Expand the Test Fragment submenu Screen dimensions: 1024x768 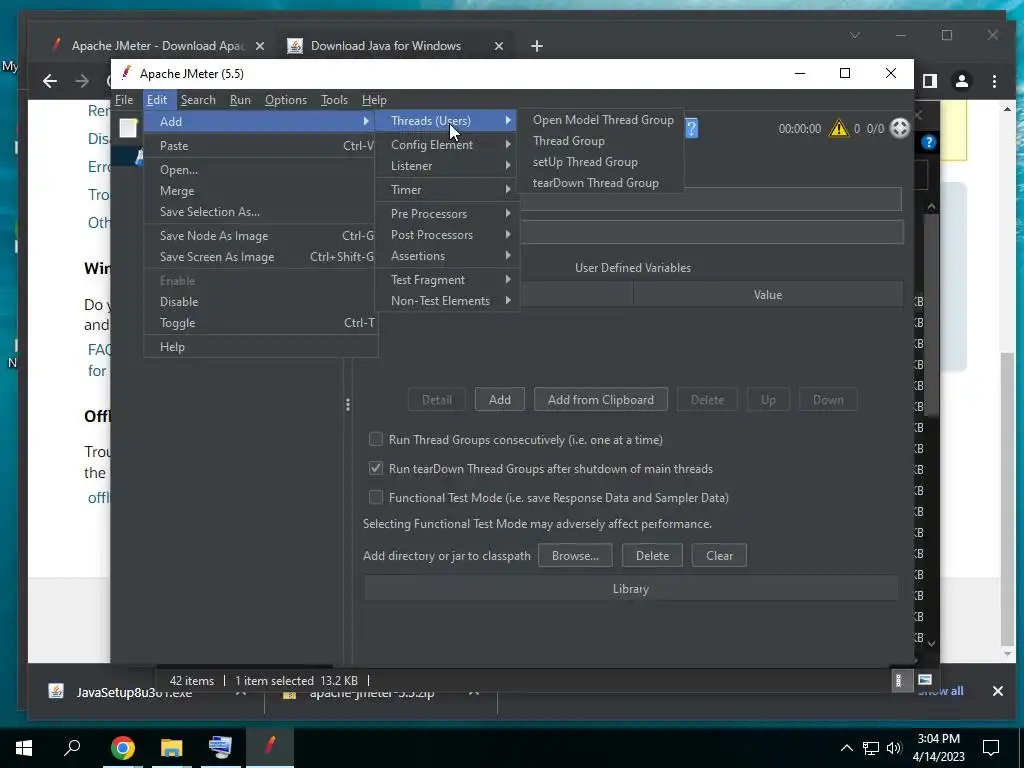[447, 280]
